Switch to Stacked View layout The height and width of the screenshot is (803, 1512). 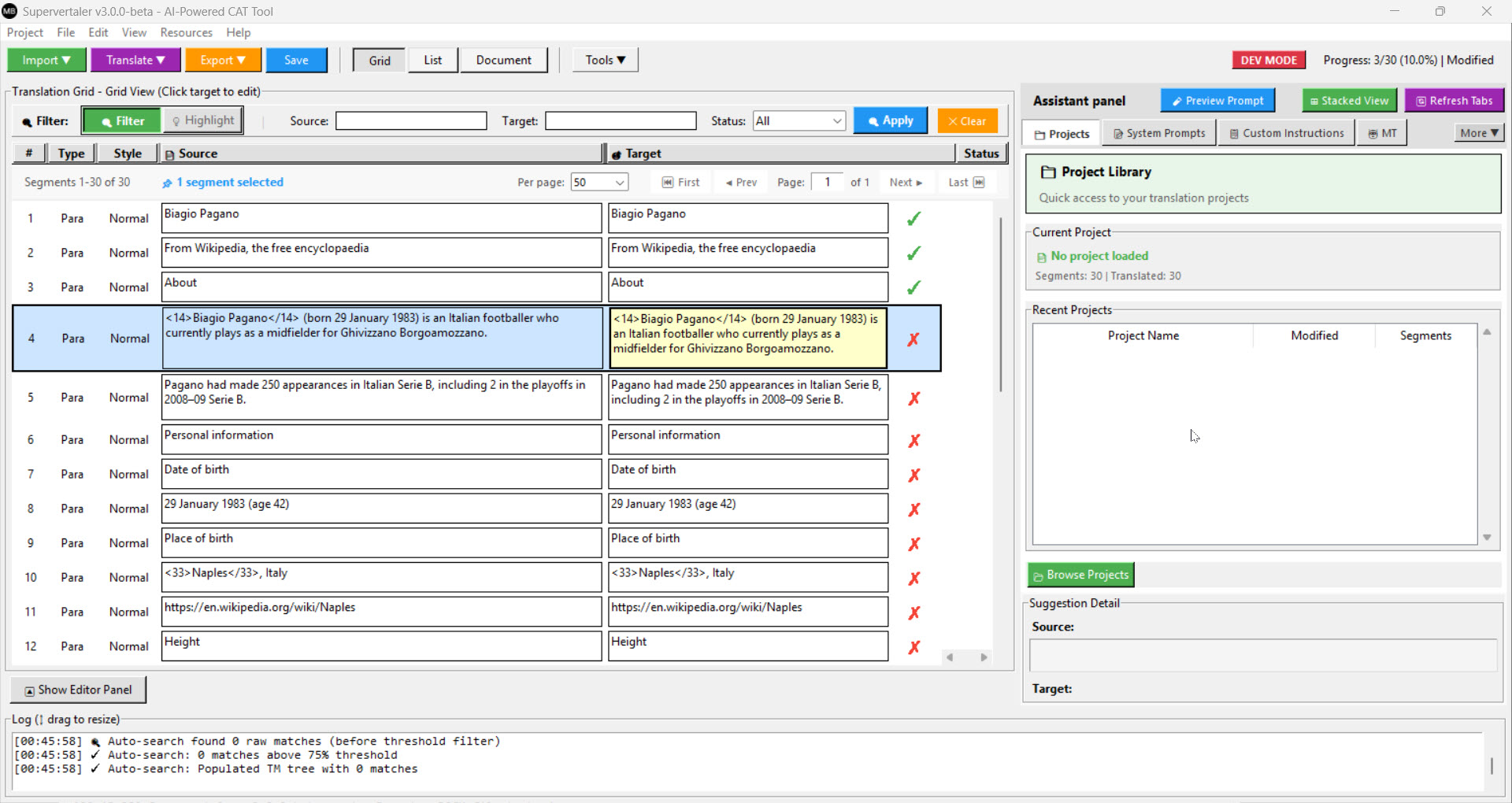point(1349,101)
